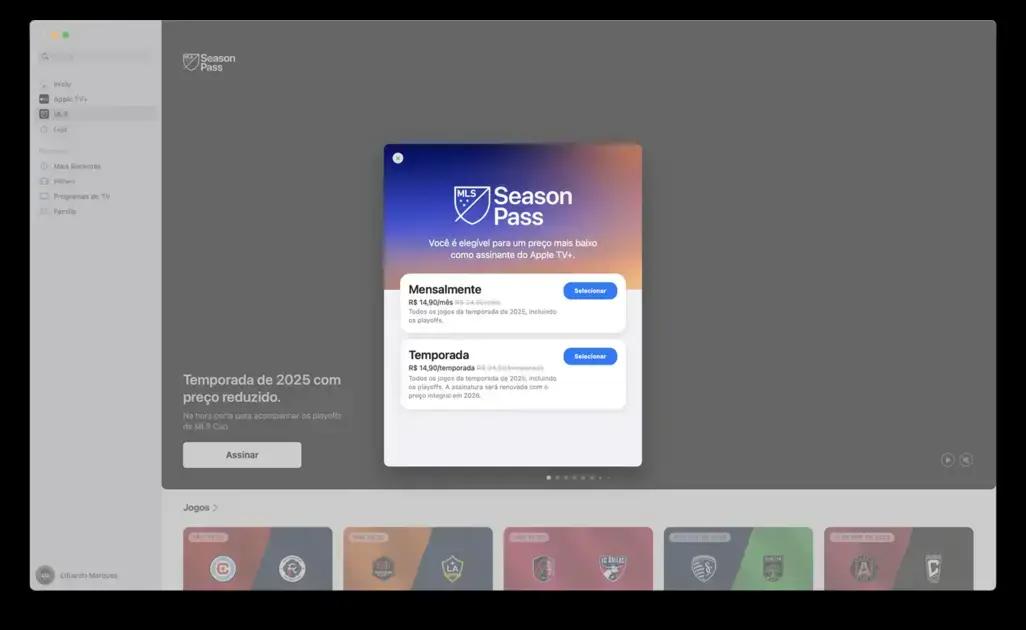Screen dimensions: 1026x630
Task: Click the St. Louis City team logo
Action: coord(543,569)
